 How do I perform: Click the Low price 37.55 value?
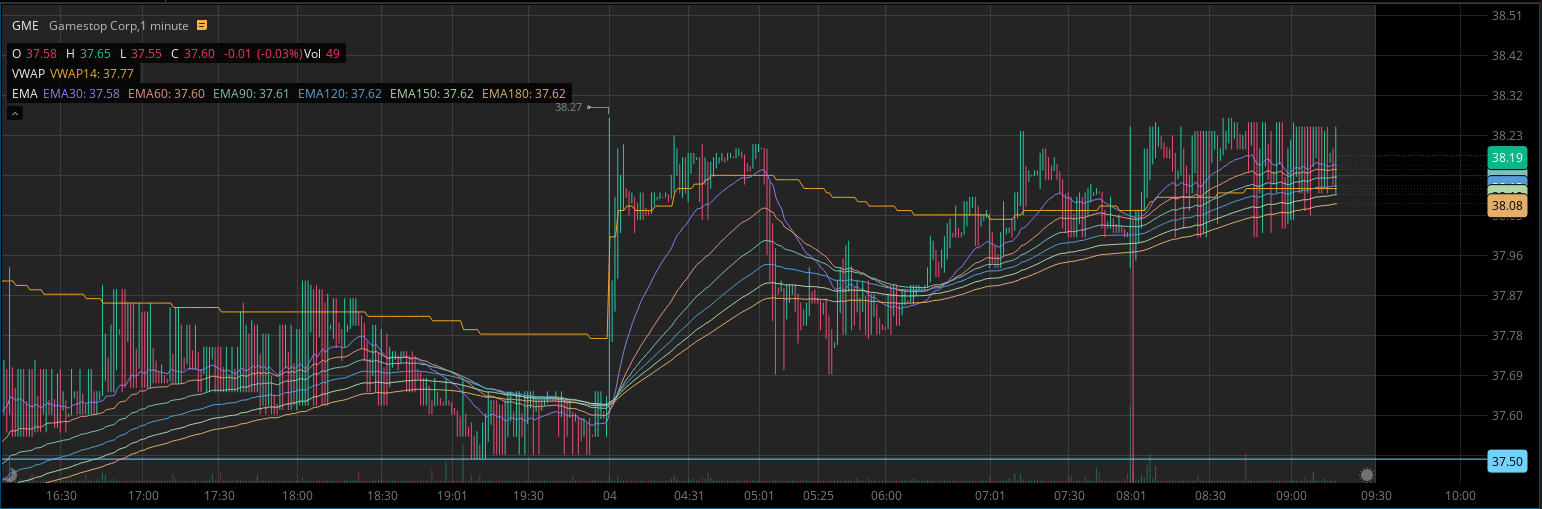pos(146,53)
